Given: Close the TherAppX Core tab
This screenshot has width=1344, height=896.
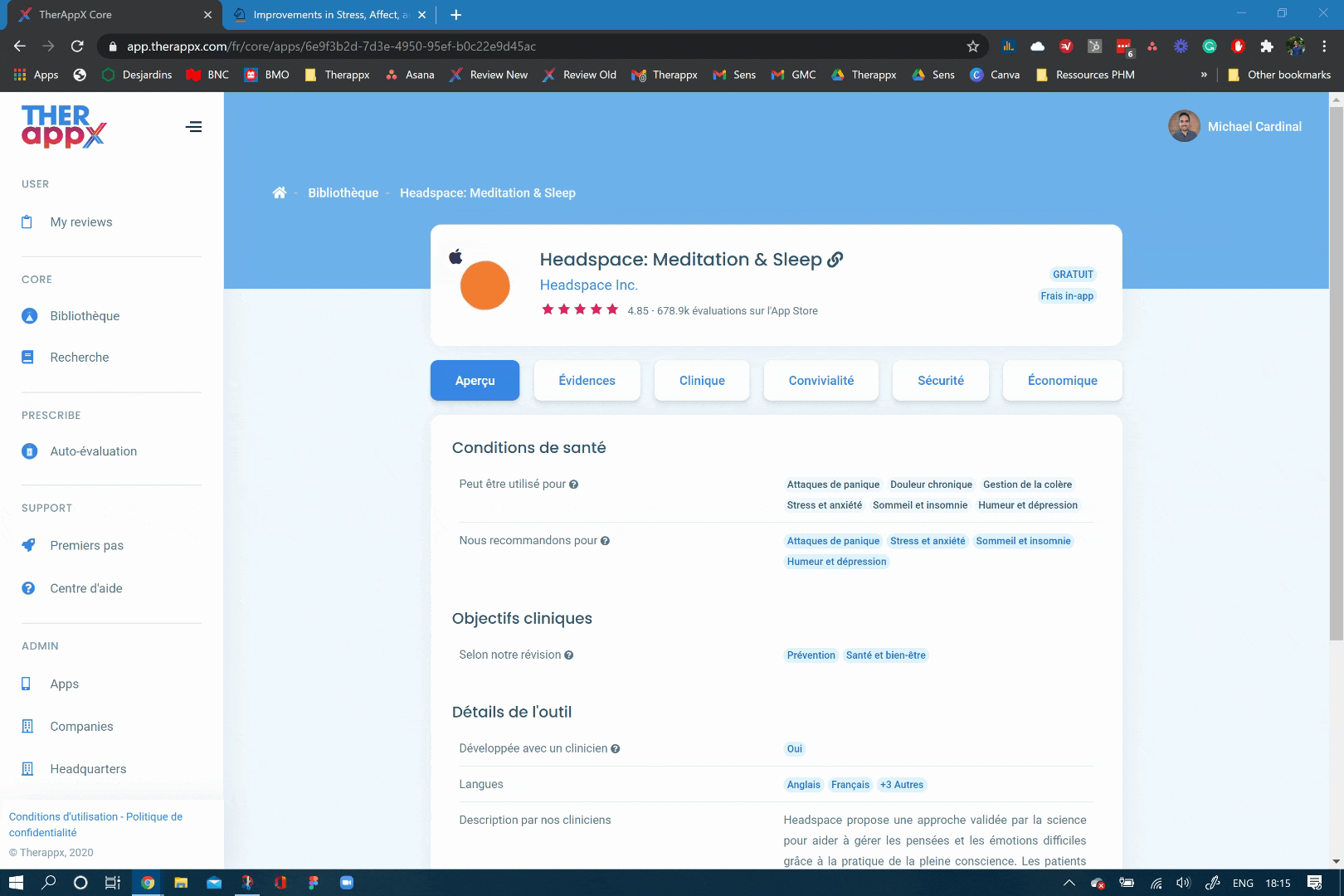Looking at the screenshot, I should [x=207, y=15].
